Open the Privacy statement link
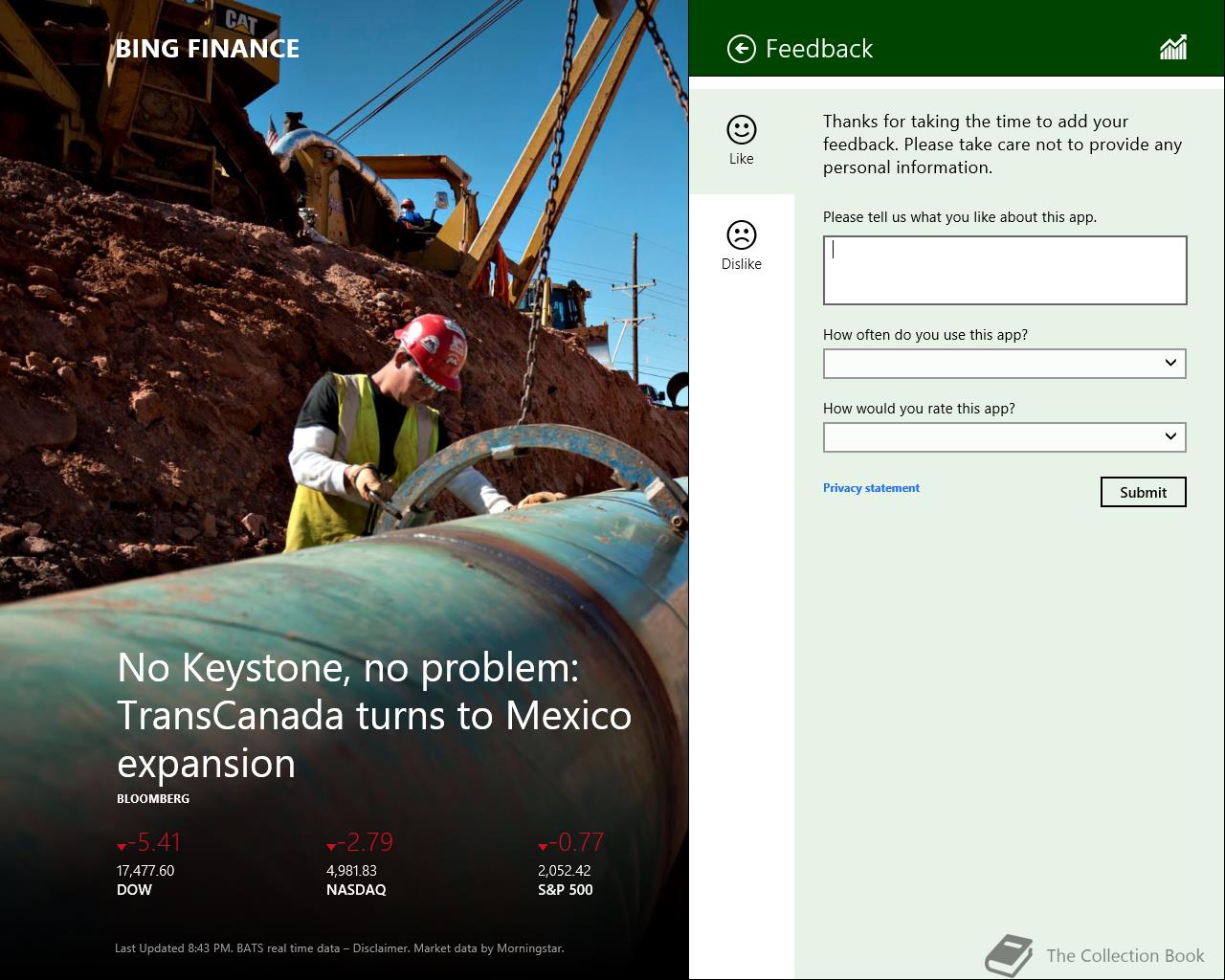The height and width of the screenshot is (980, 1225). [x=871, y=488]
